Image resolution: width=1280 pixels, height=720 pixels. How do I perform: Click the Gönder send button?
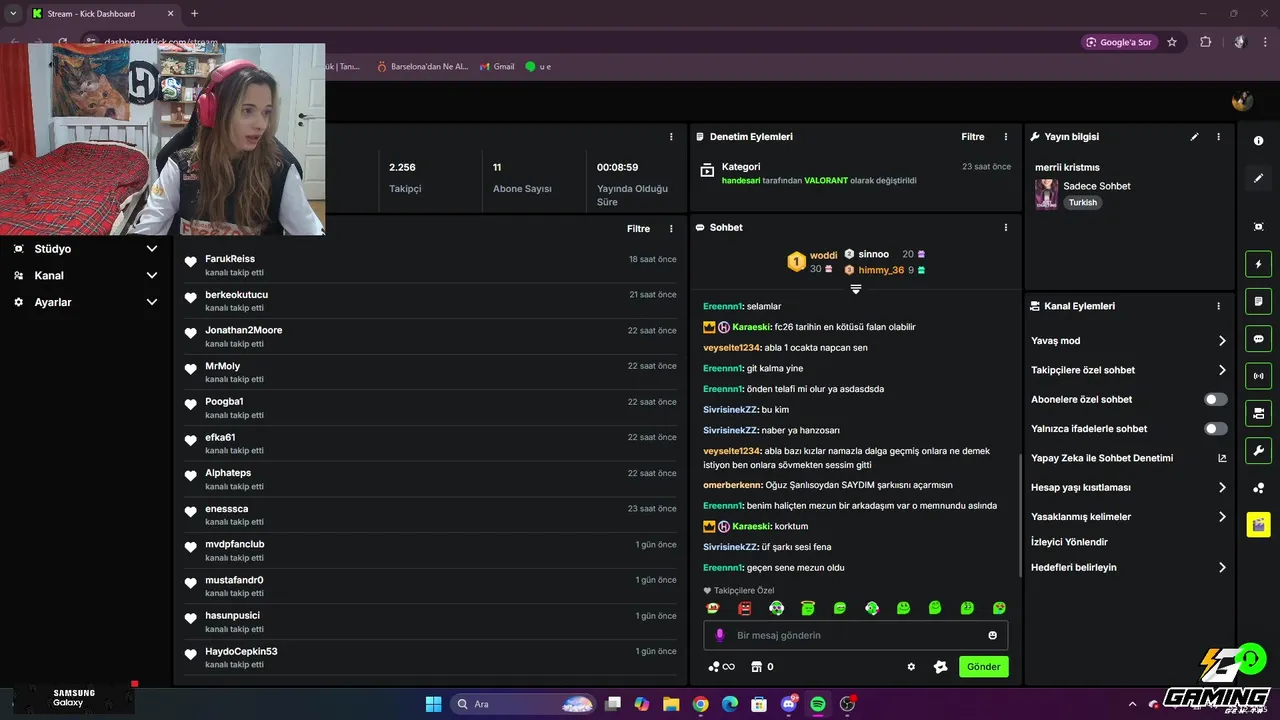coord(984,667)
